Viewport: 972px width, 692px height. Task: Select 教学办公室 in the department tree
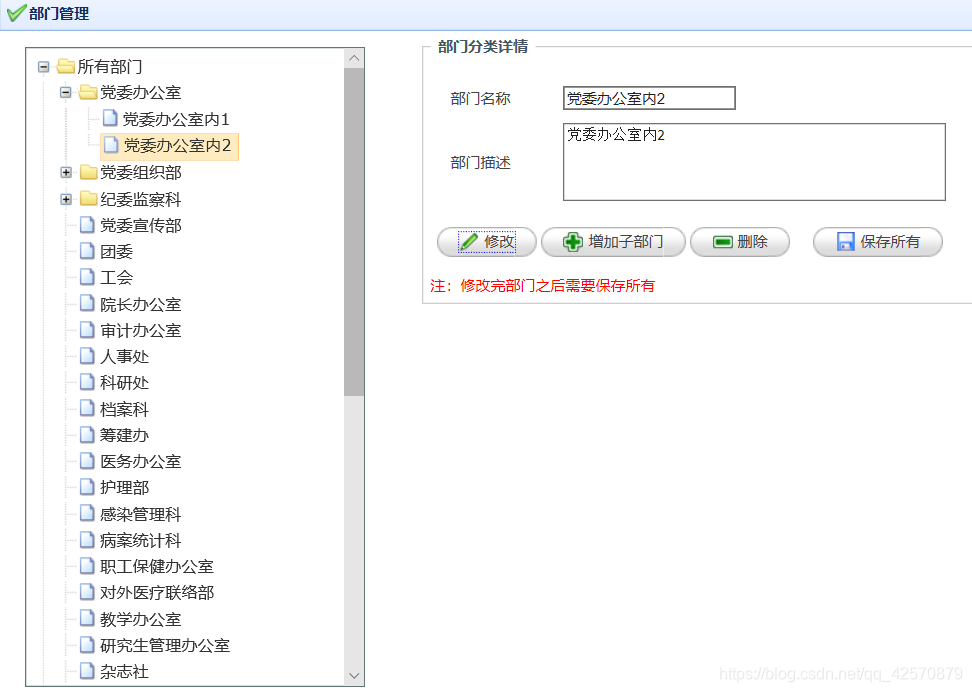click(x=141, y=619)
